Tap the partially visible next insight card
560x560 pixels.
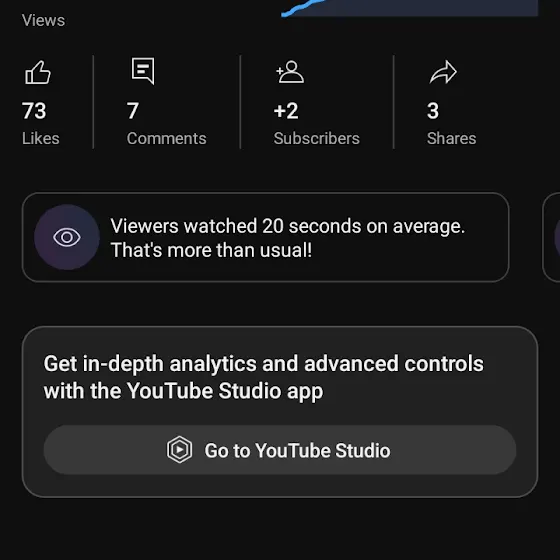pyautogui.click(x=551, y=237)
